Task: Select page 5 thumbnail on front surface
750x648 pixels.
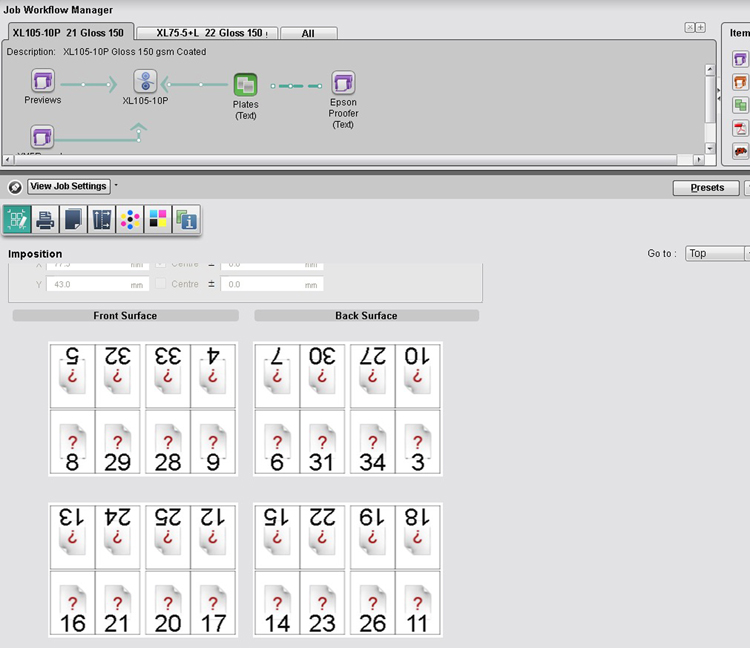Action: pyautogui.click(x=72, y=376)
